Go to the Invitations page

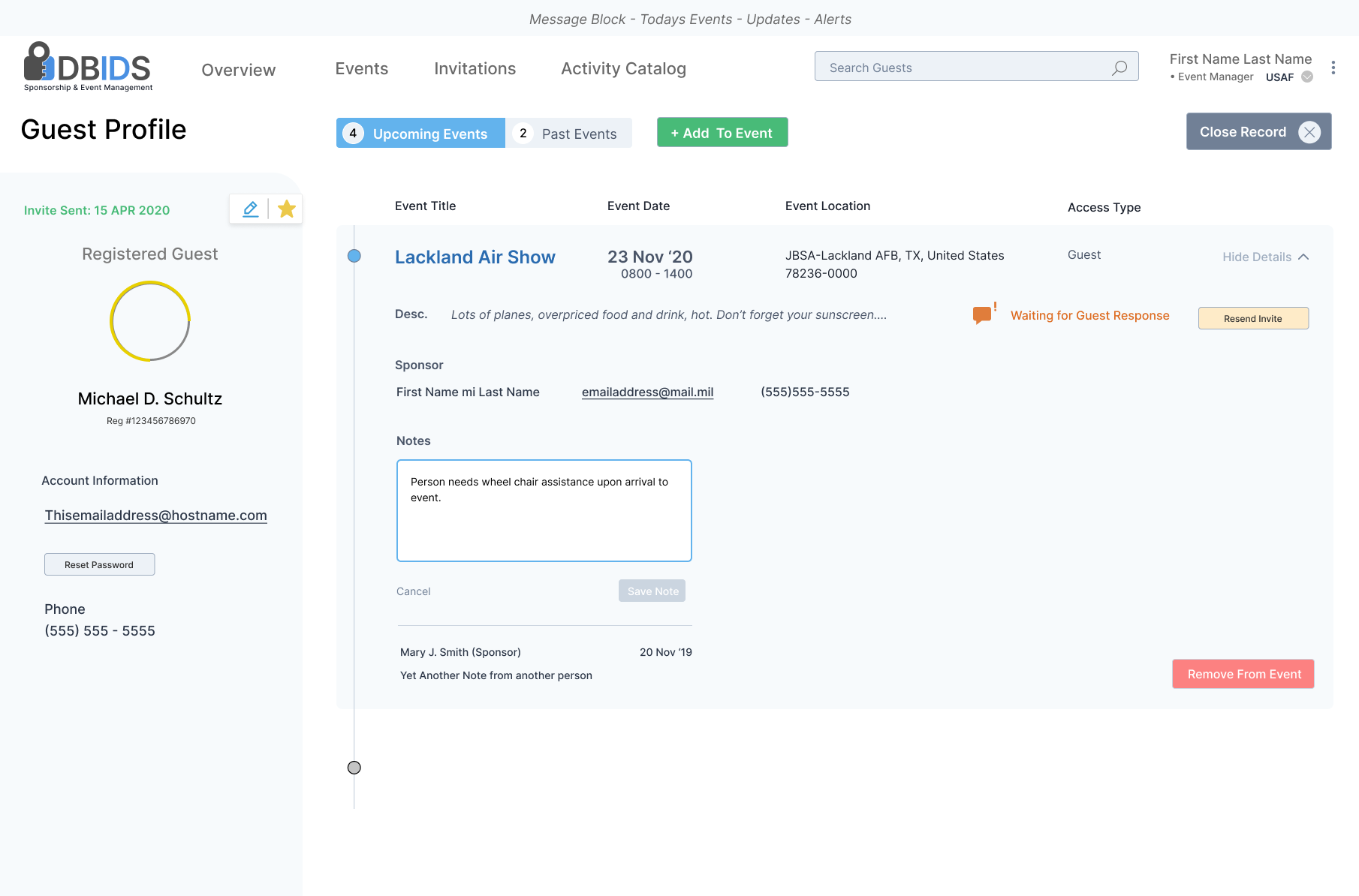tap(475, 69)
